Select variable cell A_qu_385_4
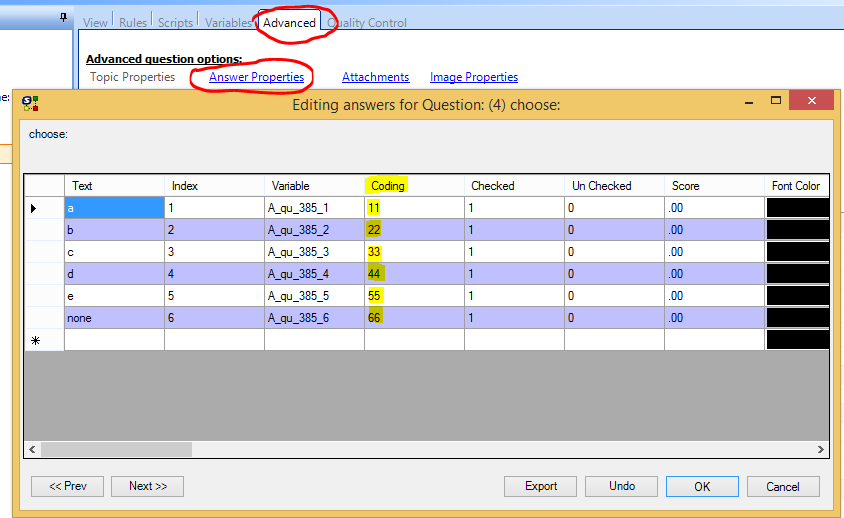The image size is (844, 518). click(x=314, y=274)
